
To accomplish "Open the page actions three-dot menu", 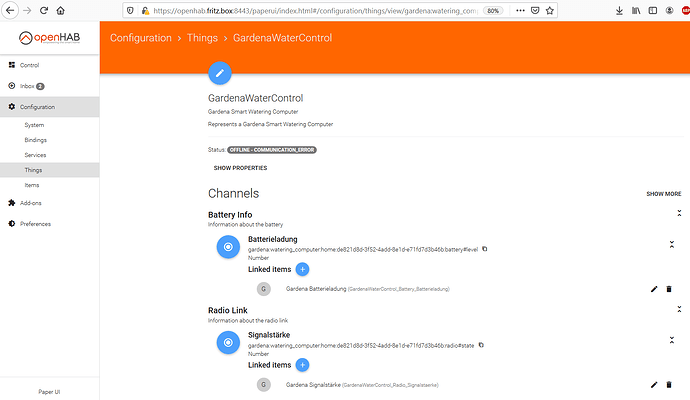I will (x=520, y=11).
